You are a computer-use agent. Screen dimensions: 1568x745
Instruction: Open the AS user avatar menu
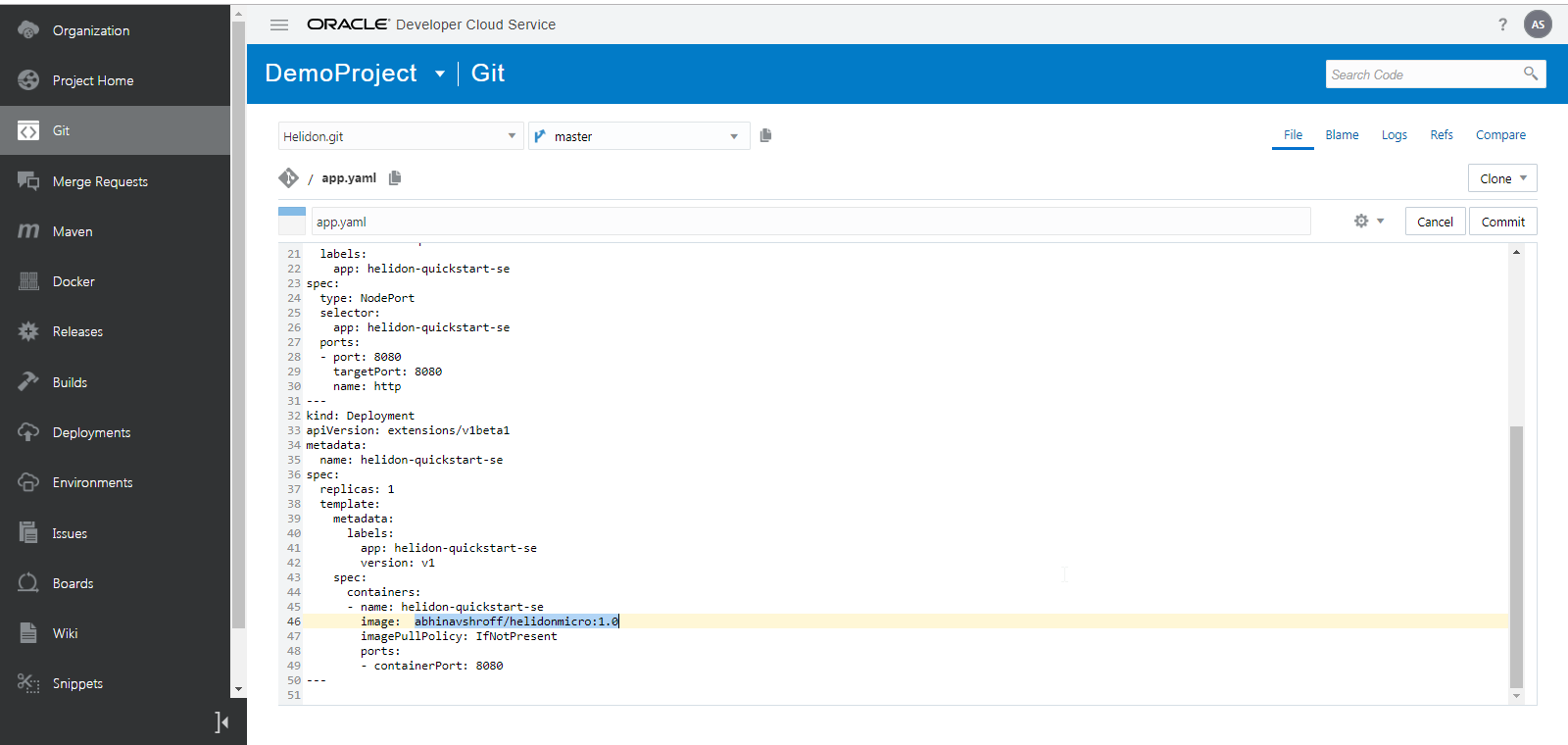(1538, 25)
